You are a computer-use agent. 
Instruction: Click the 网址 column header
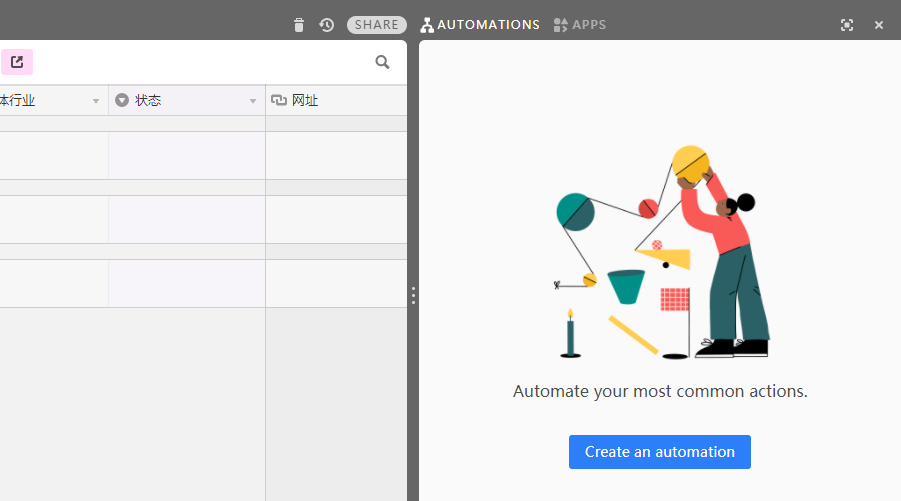(x=335, y=100)
